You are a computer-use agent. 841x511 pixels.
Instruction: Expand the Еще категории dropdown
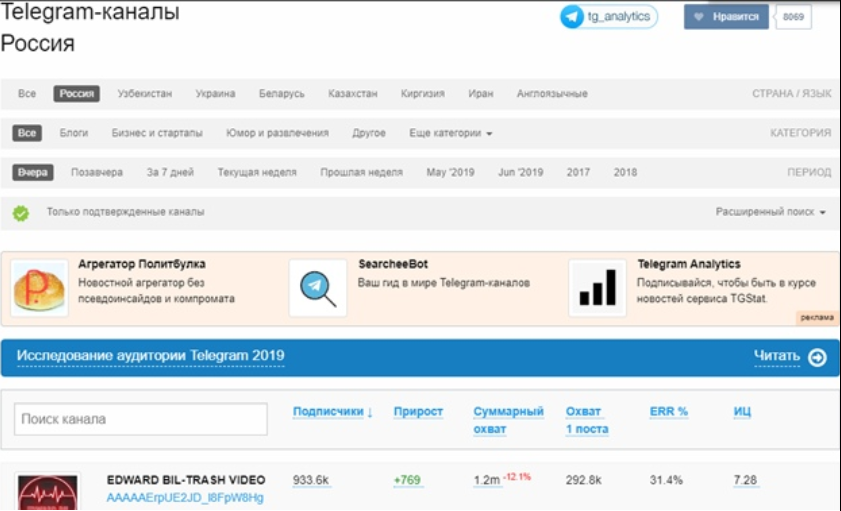[450, 133]
